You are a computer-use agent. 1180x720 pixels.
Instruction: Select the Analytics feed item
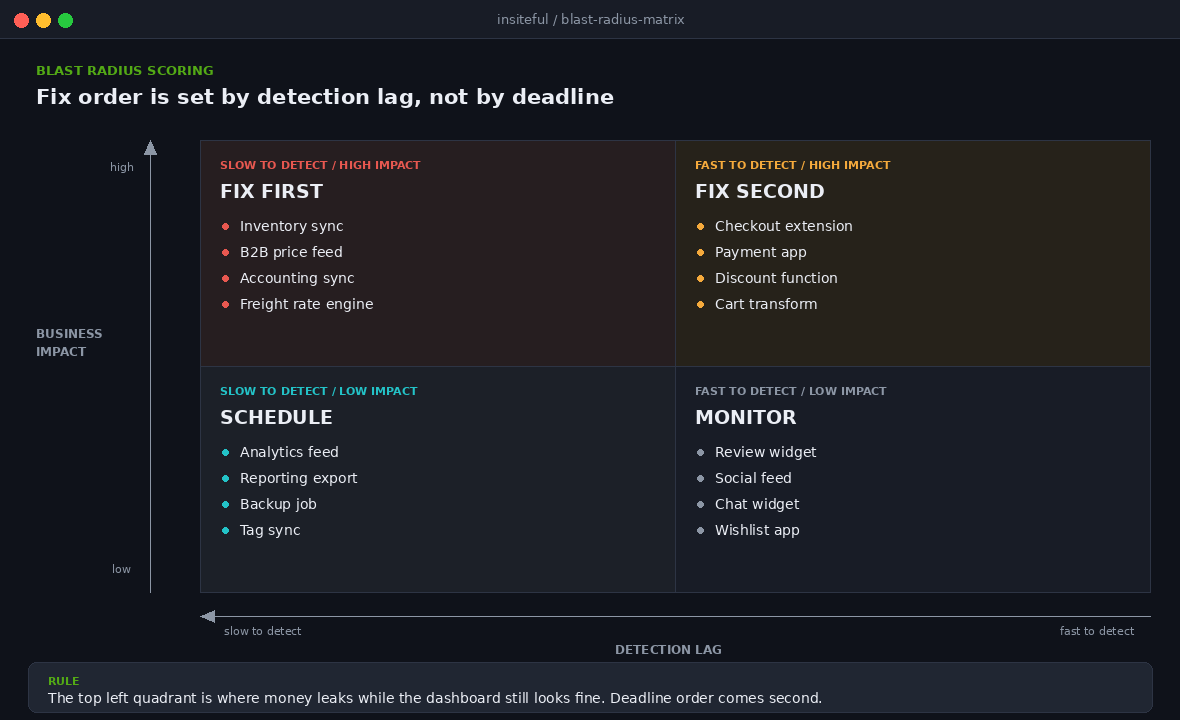(289, 451)
